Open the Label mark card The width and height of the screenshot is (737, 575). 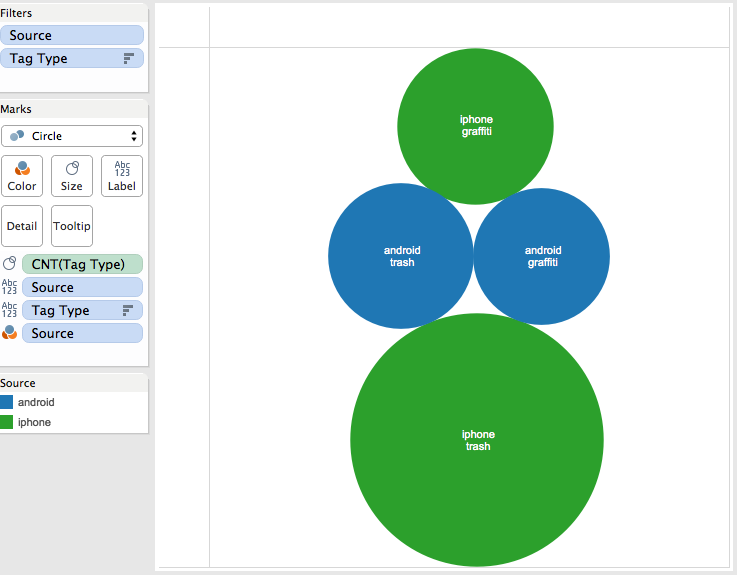(122, 176)
